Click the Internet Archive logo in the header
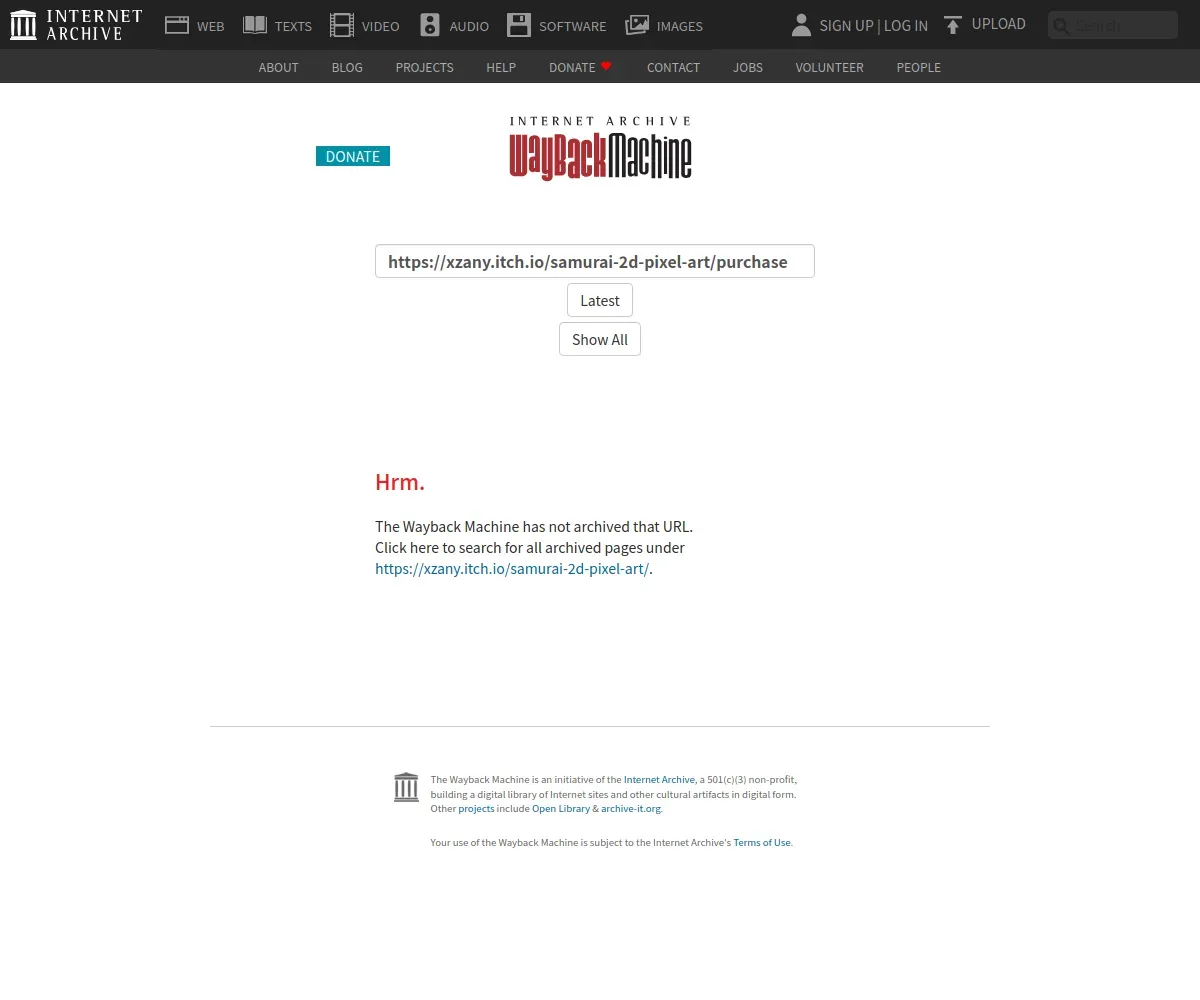 (x=76, y=25)
